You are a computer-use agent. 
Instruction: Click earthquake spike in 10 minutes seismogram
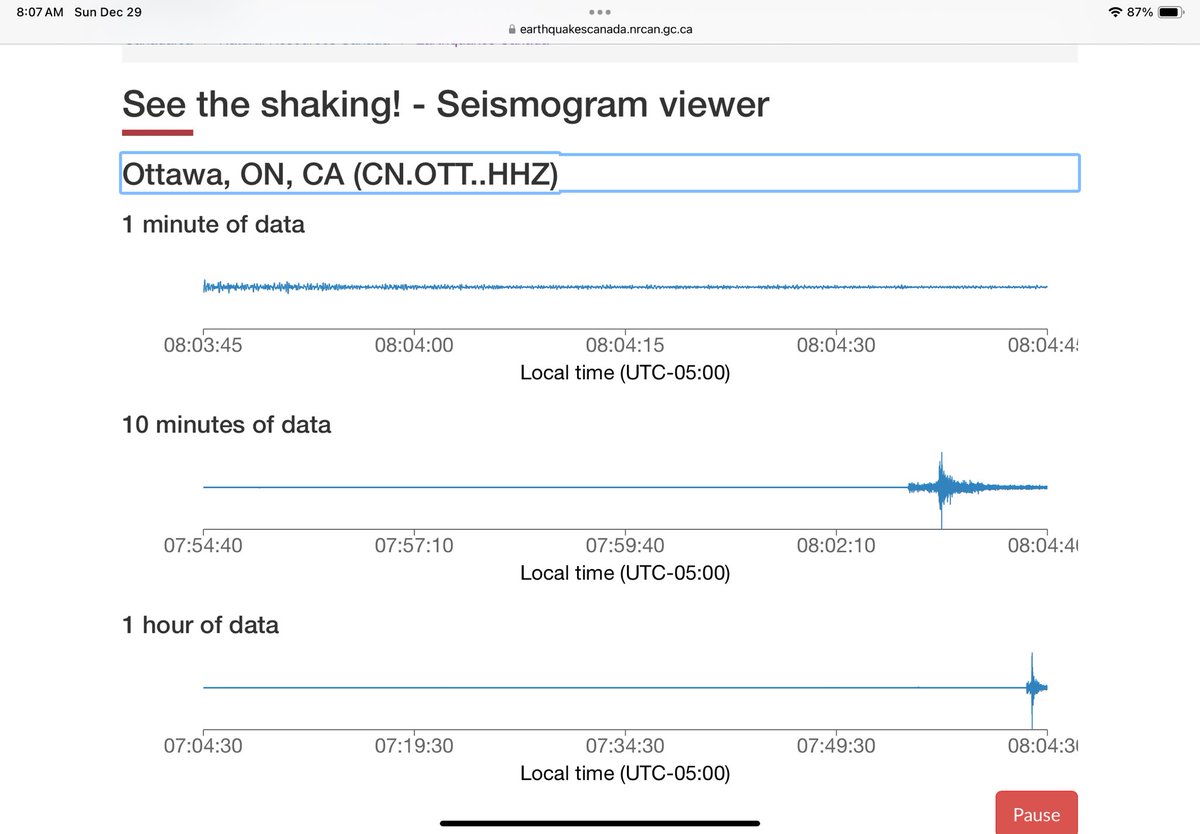click(x=941, y=488)
